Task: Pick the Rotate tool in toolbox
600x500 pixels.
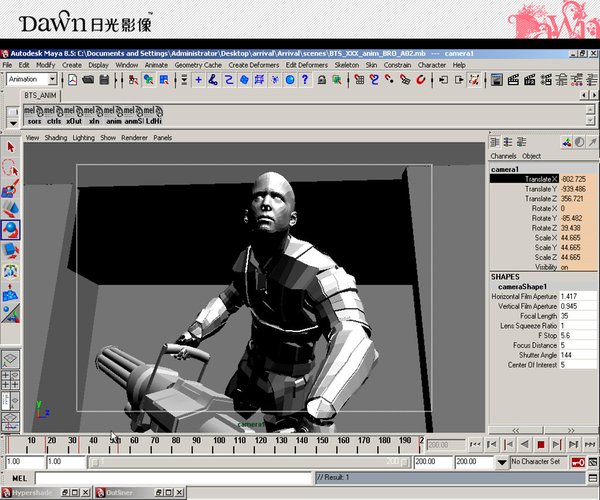Action: (11, 229)
